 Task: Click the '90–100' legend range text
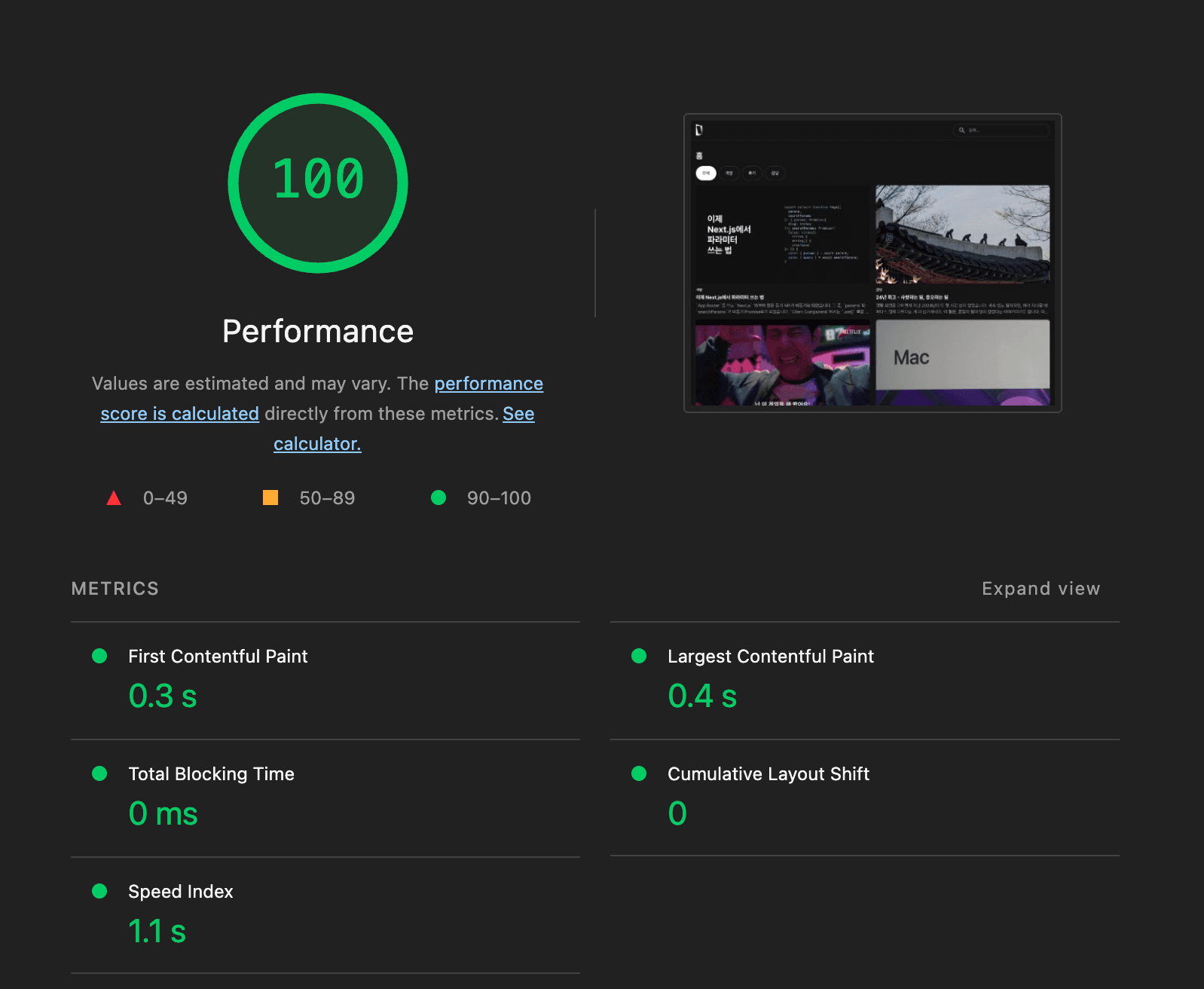coord(499,498)
